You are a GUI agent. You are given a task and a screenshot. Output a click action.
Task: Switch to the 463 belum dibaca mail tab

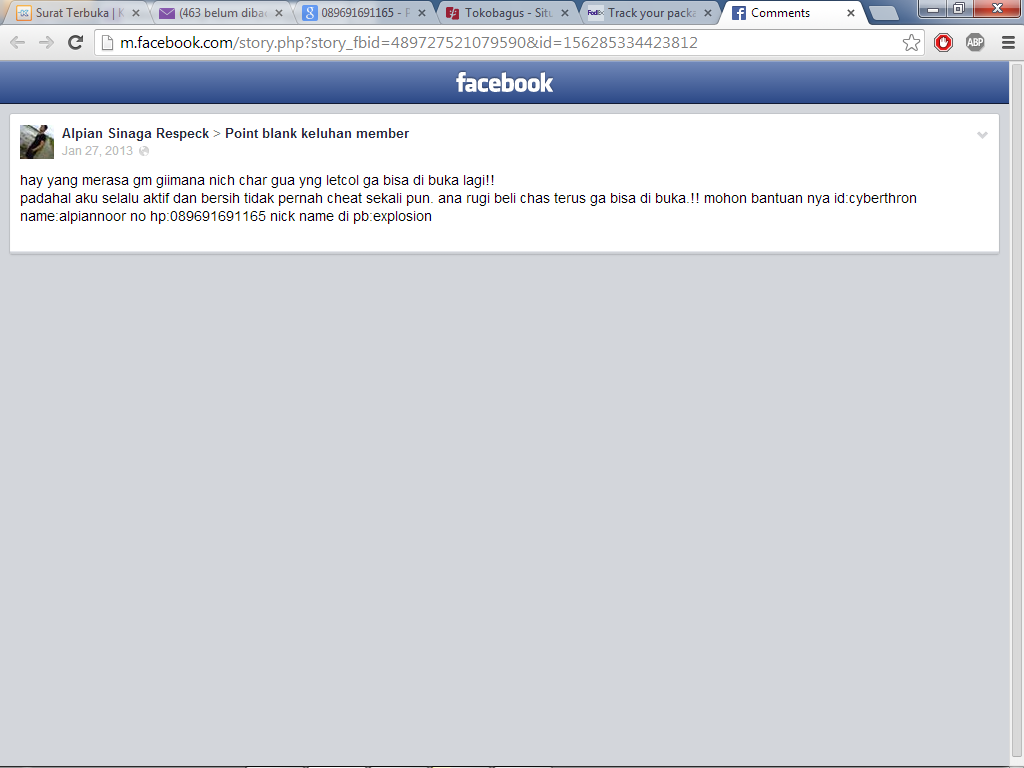click(x=222, y=13)
